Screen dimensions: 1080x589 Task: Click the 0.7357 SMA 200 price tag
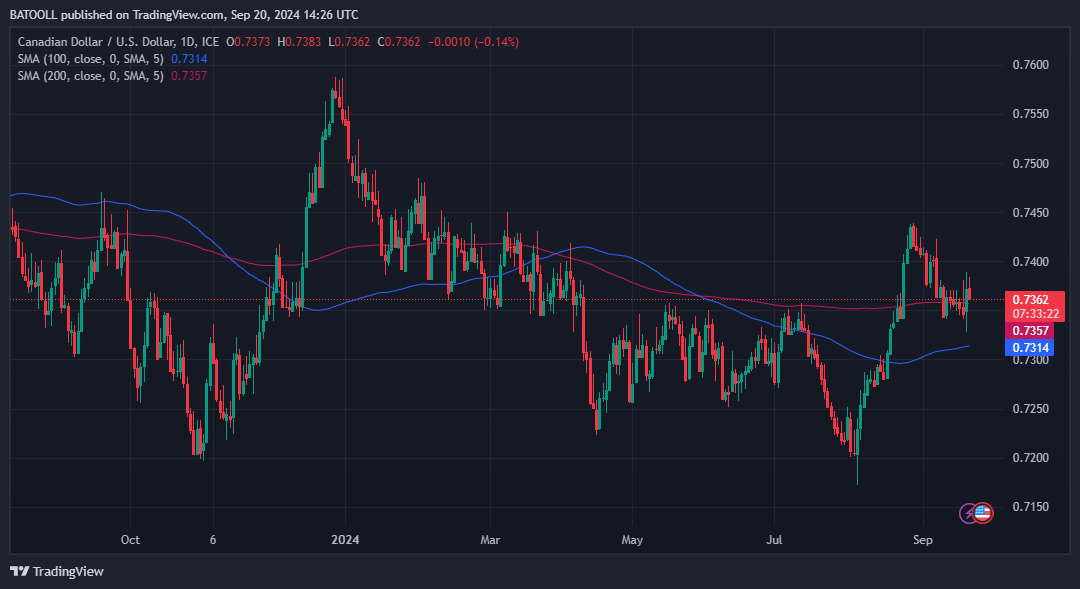pos(1030,331)
